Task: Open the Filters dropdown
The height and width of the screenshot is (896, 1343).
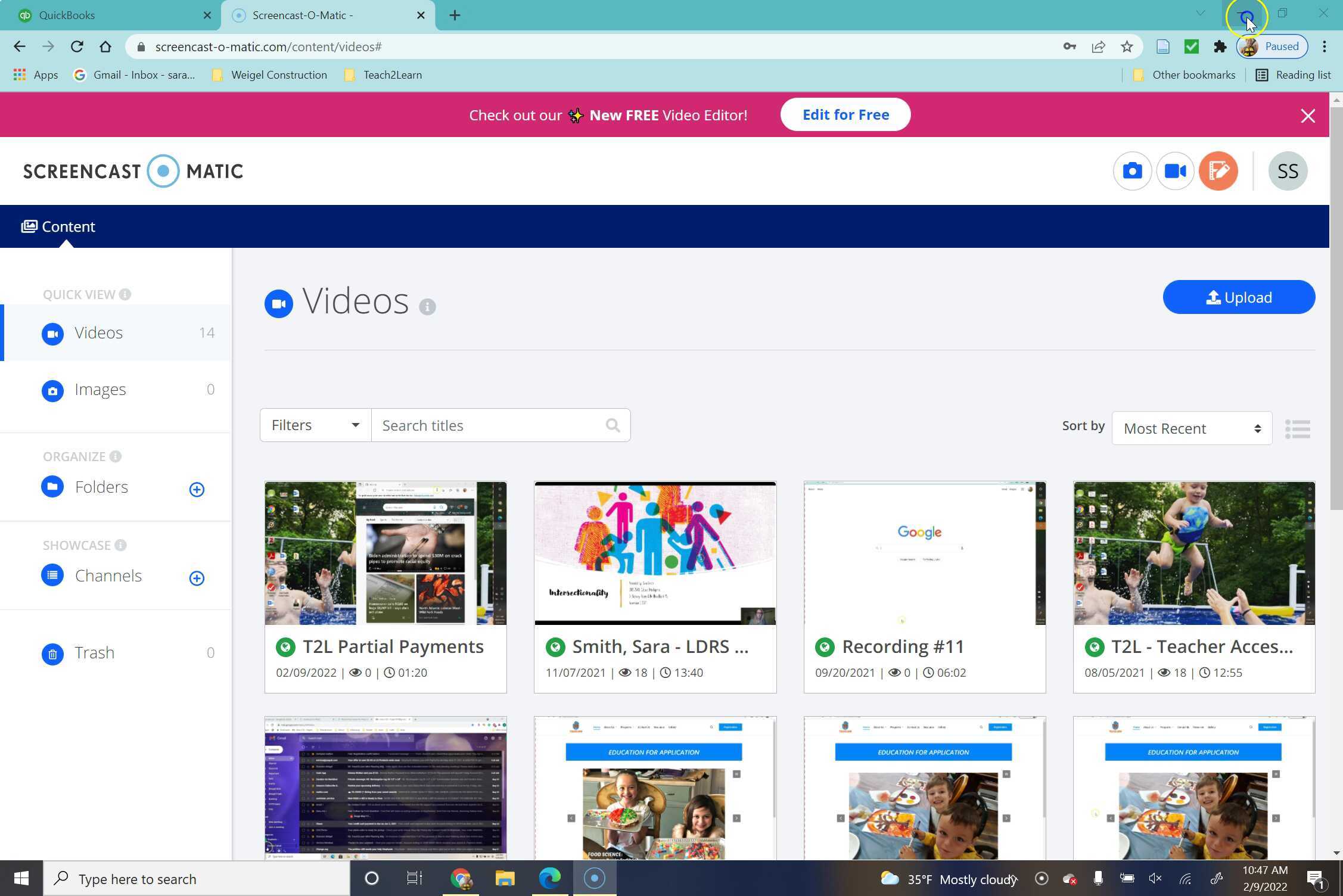Action: (315, 425)
